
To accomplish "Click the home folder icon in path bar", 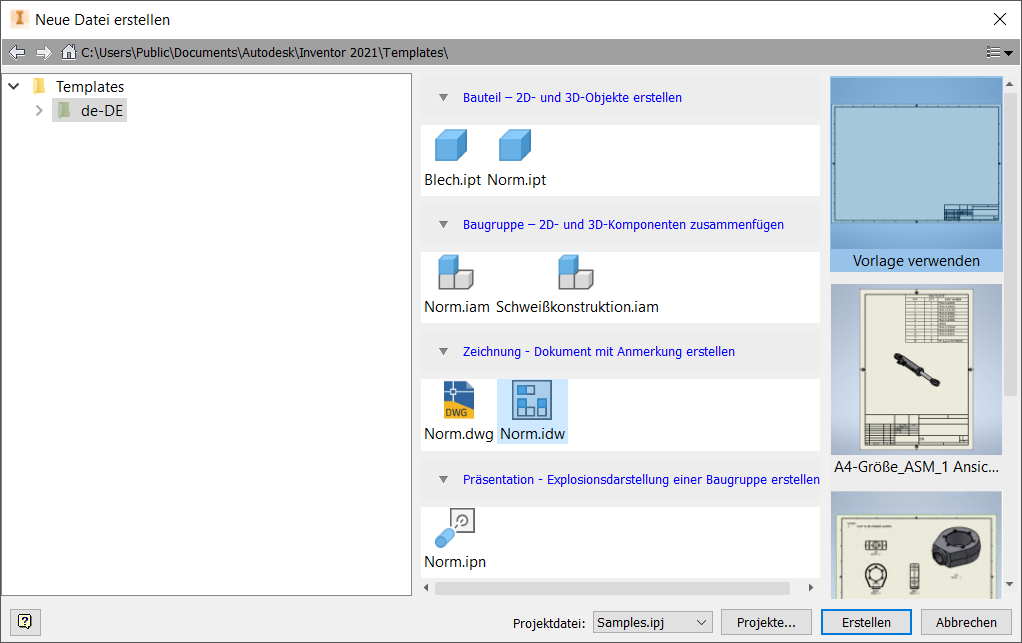I will (68, 51).
